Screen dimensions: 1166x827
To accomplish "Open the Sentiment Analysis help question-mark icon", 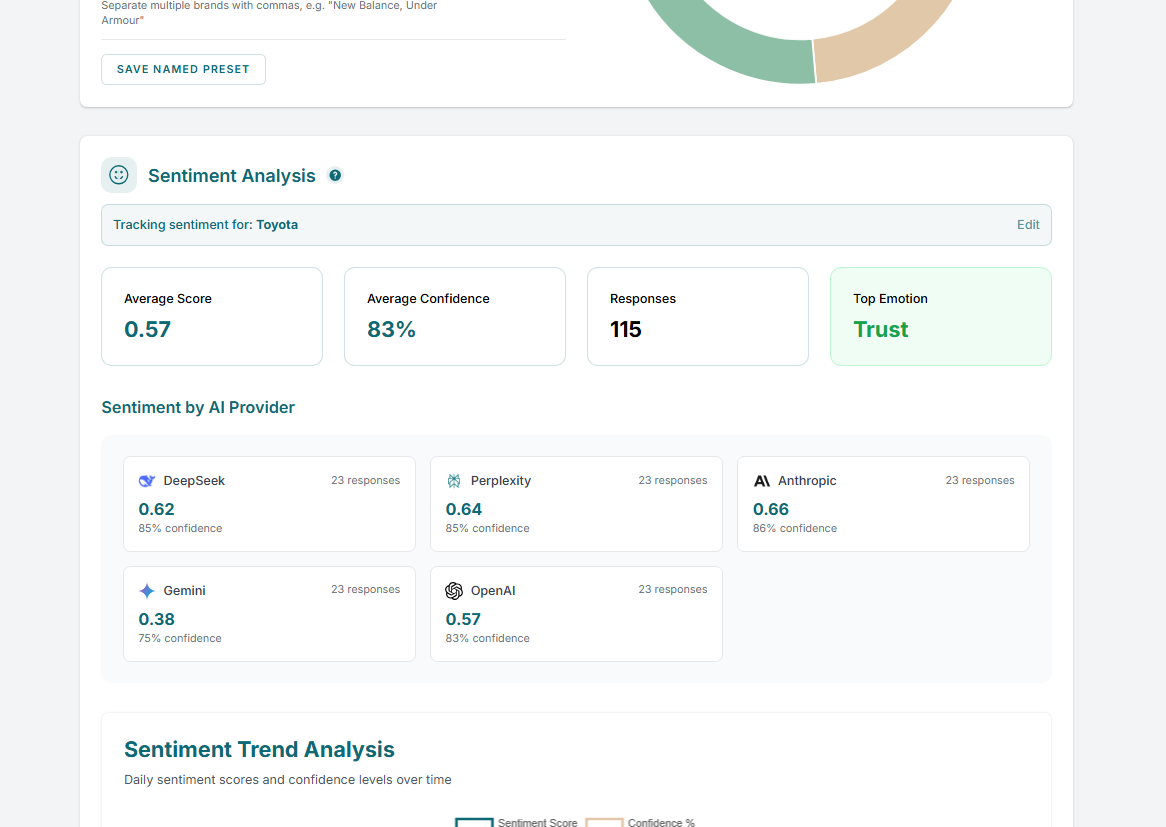I will (335, 176).
